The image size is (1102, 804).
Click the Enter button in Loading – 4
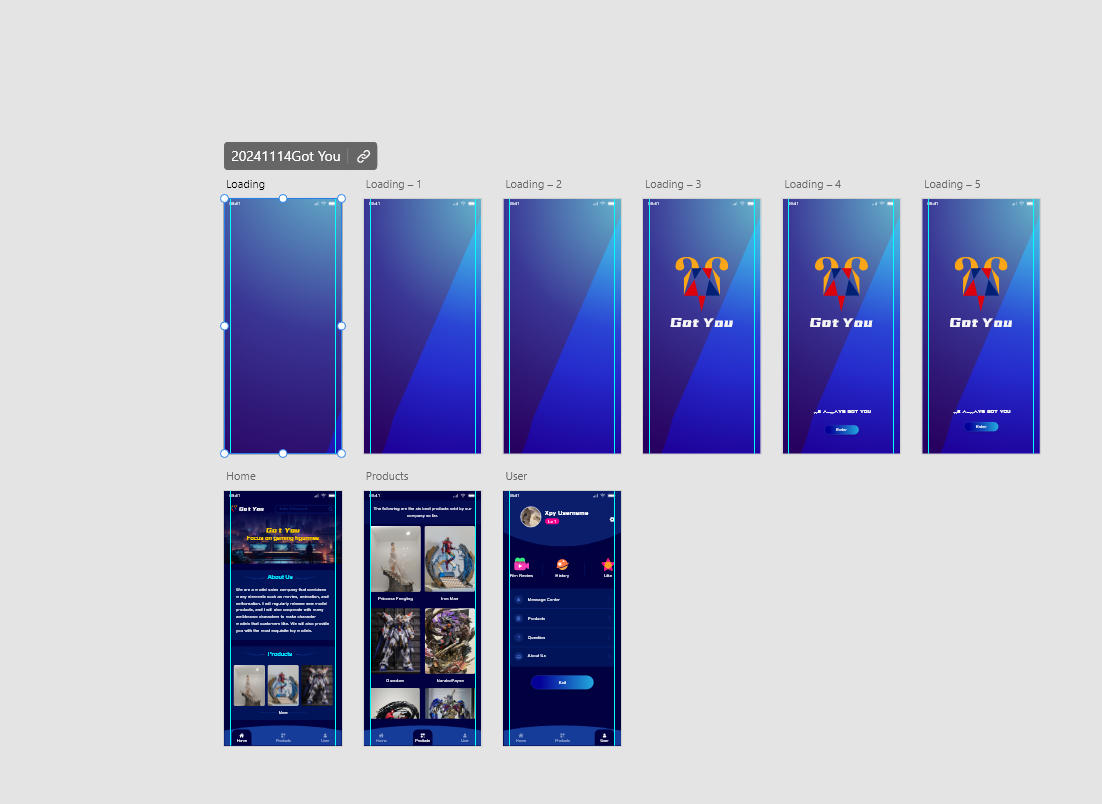click(x=841, y=430)
